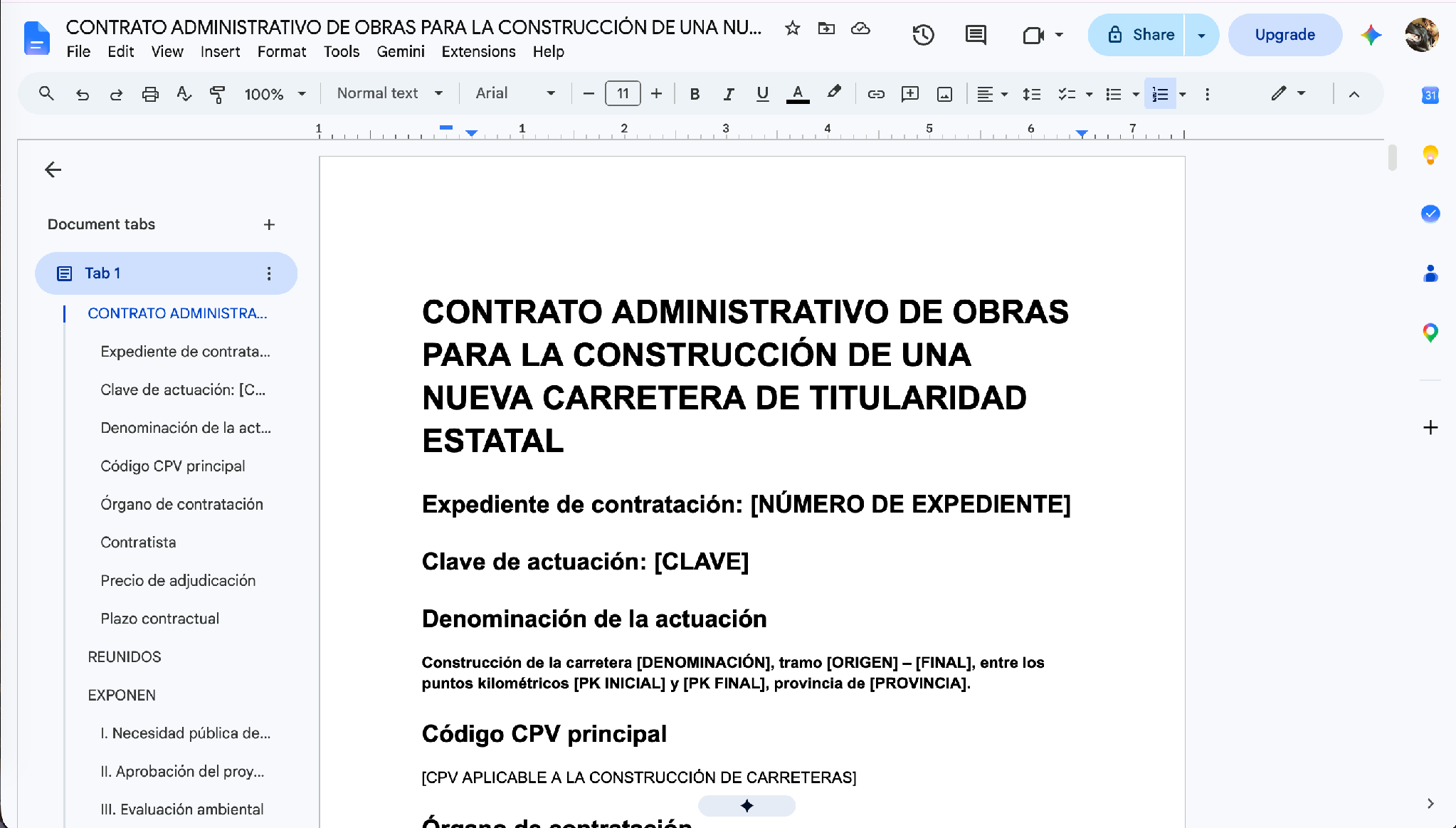
Task: Open the text alignment dropdown
Action: pyautogui.click(x=992, y=93)
